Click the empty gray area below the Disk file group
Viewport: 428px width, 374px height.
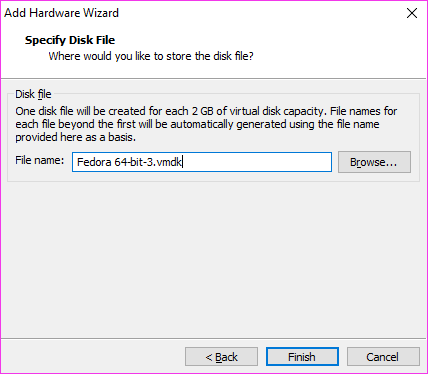click(213, 260)
